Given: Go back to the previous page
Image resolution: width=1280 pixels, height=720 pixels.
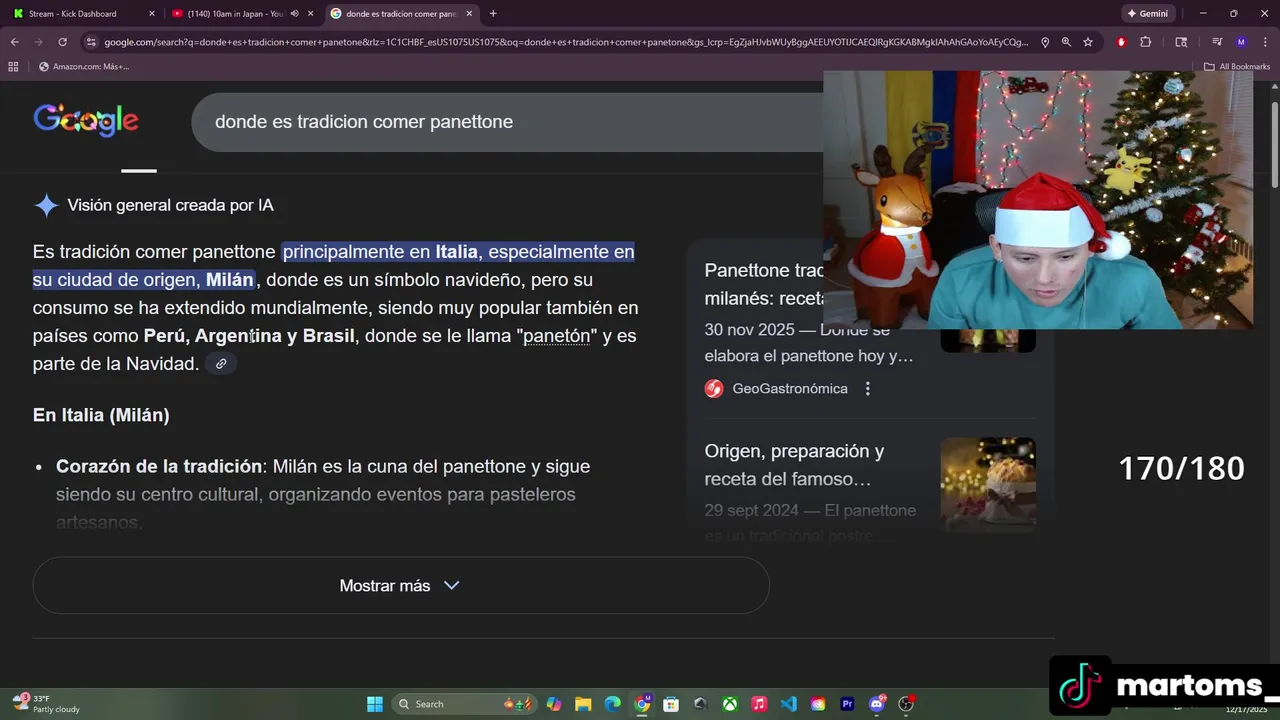Looking at the screenshot, I should coord(14,42).
